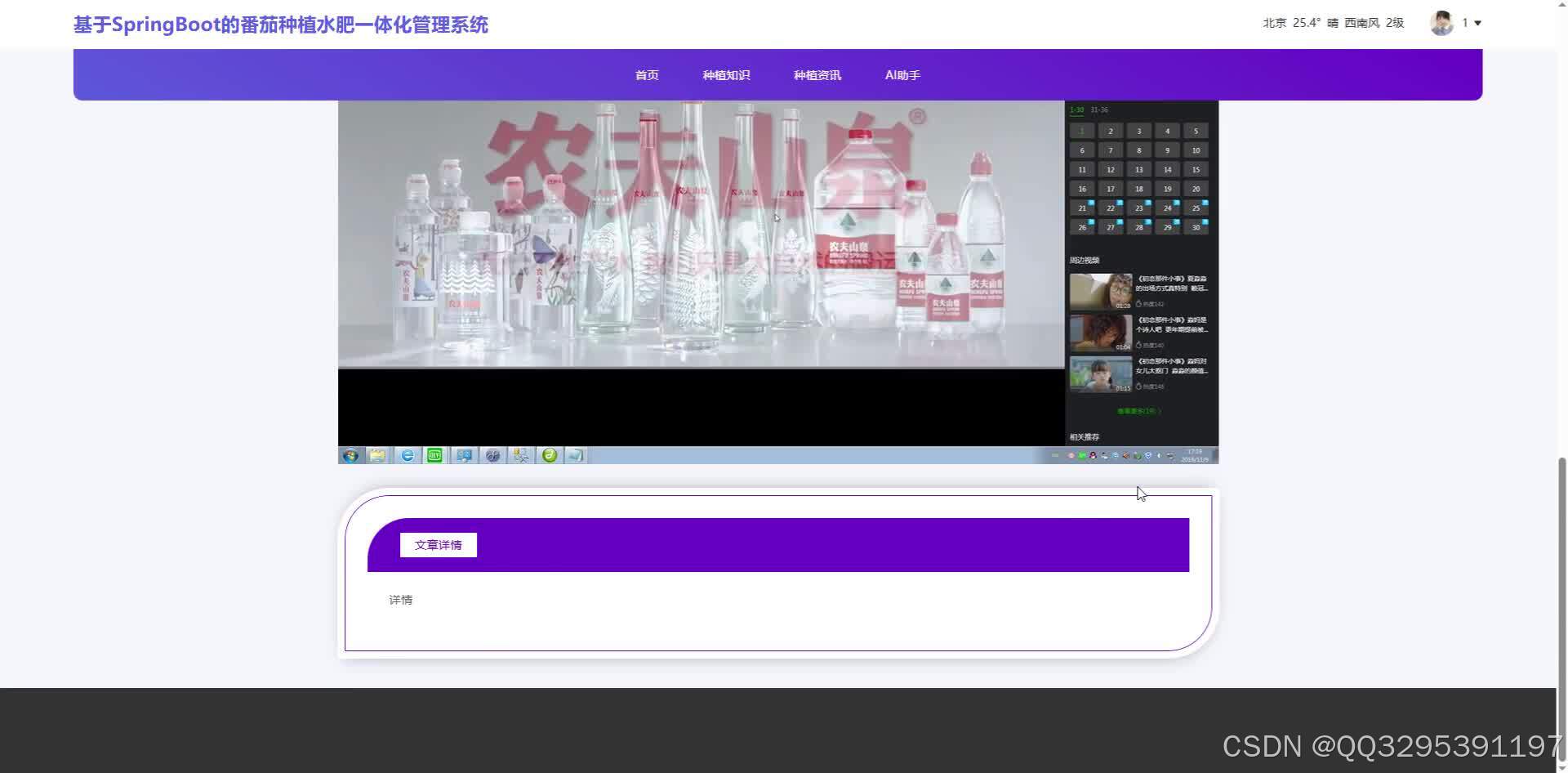The width and height of the screenshot is (1568, 773).
Task: Select episode 5 in the episode grid
Action: point(1195,131)
